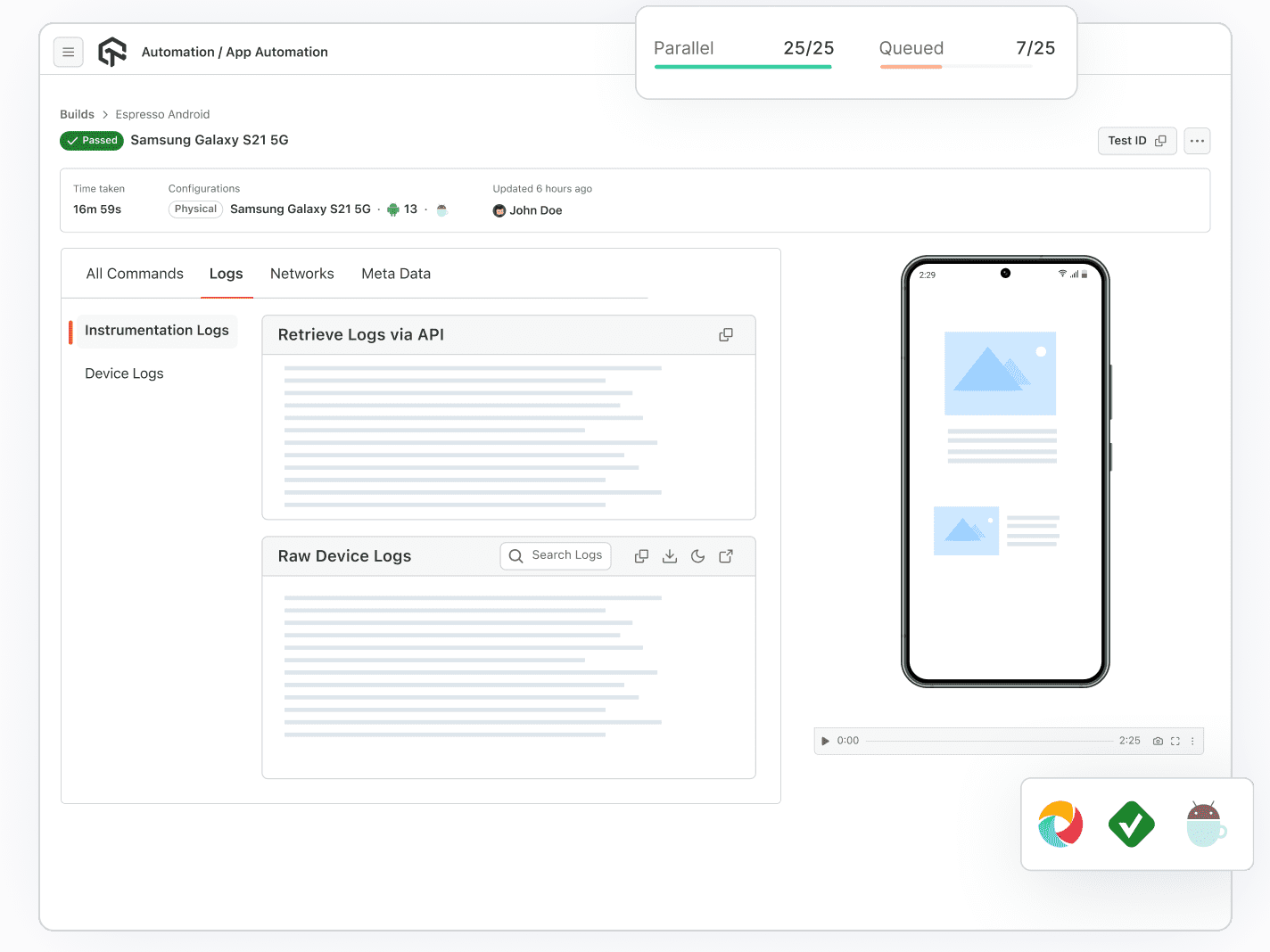
Task: Enter fullscreen on the session video
Action: [x=1175, y=741]
